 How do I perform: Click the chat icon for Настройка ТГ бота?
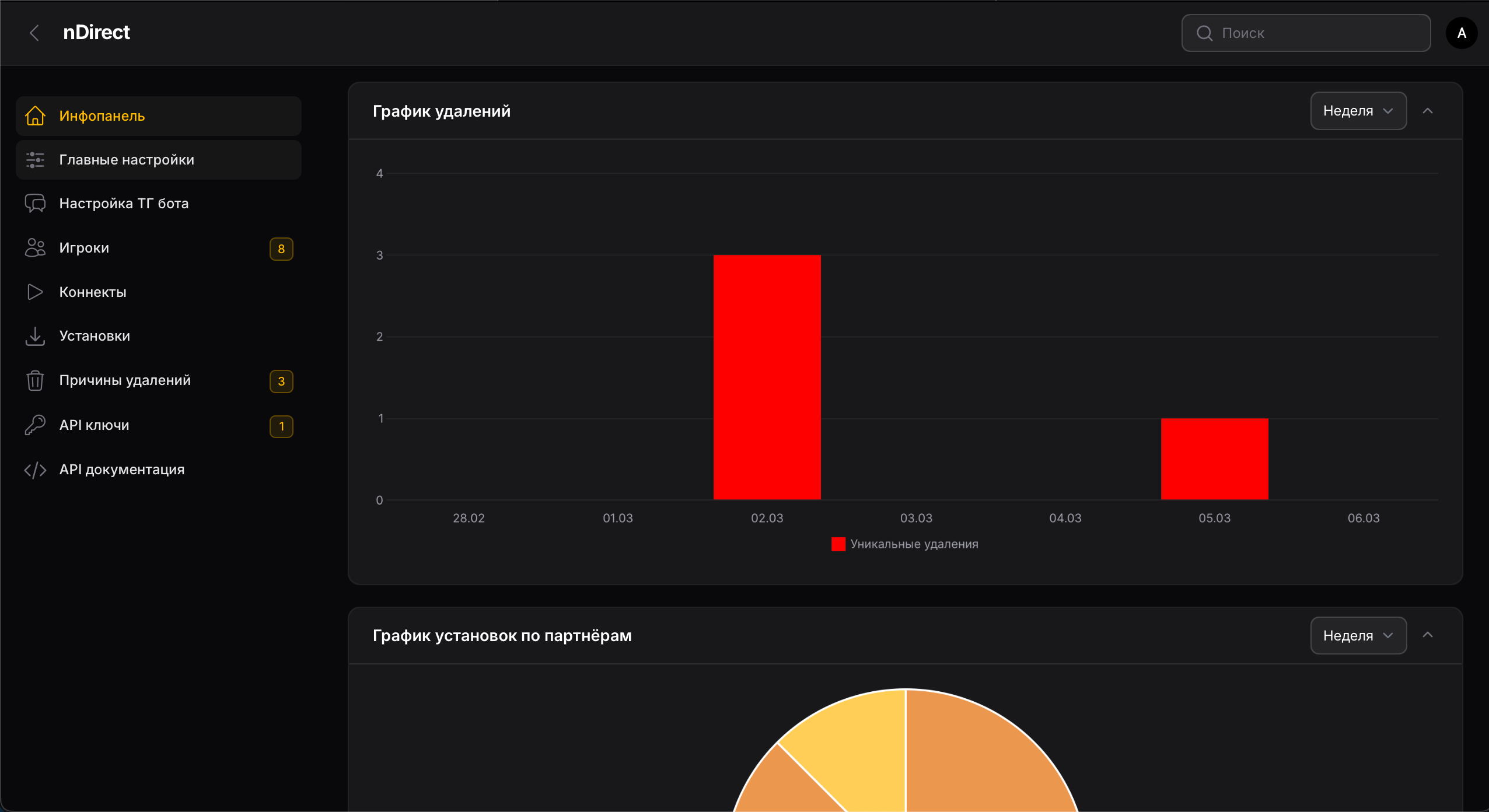point(35,204)
